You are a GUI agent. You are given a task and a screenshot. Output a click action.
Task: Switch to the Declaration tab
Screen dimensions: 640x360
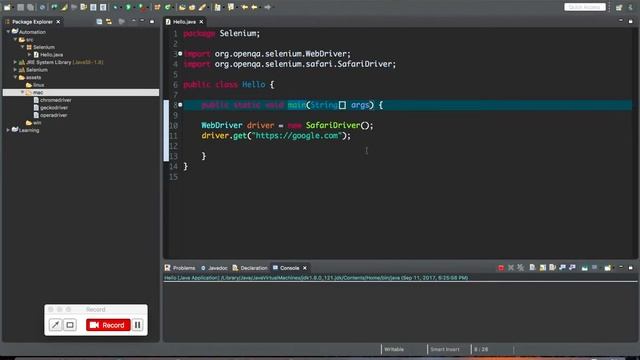(x=250, y=268)
